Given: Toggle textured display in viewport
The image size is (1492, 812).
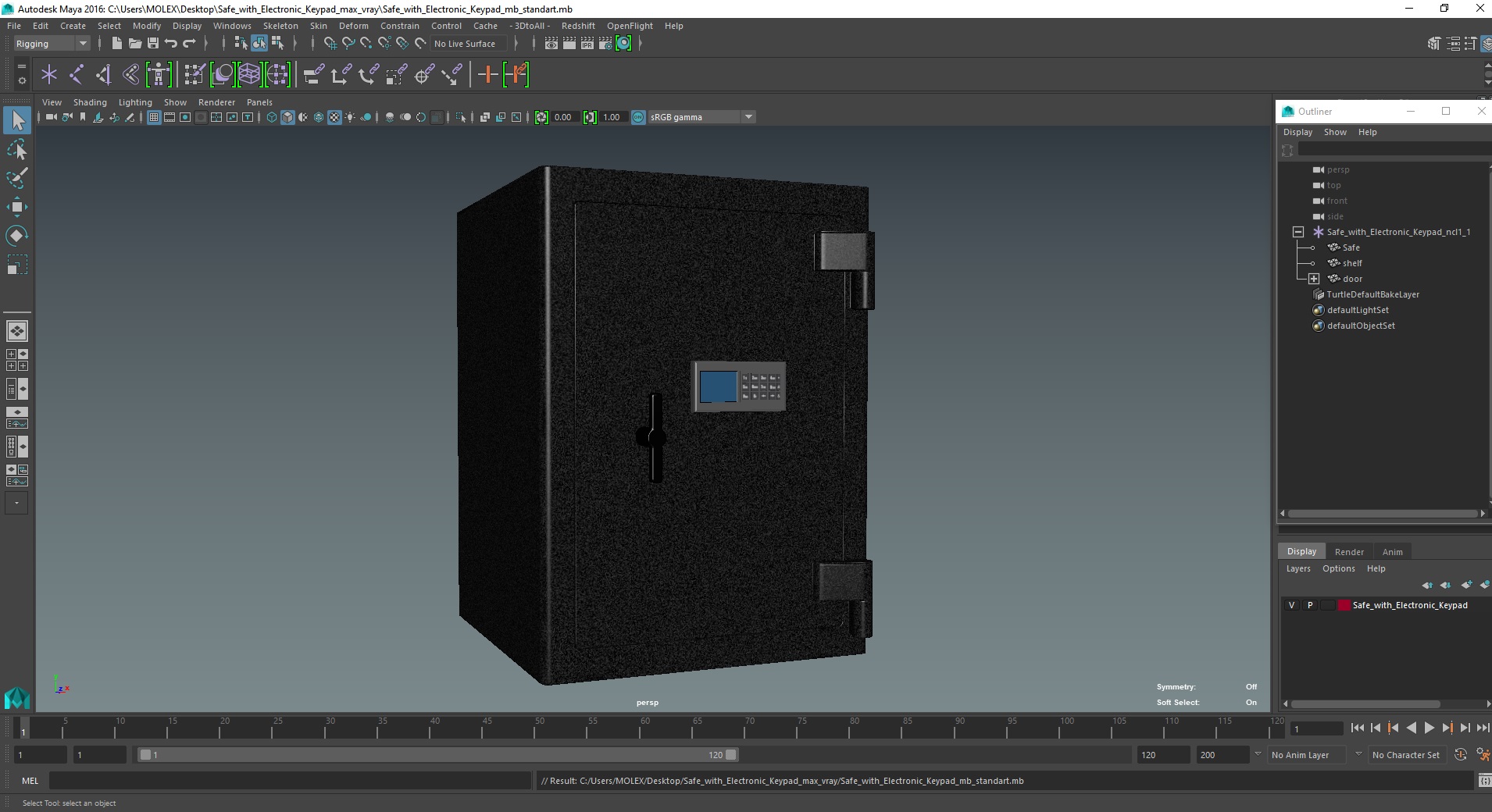Looking at the screenshot, I should [334, 117].
